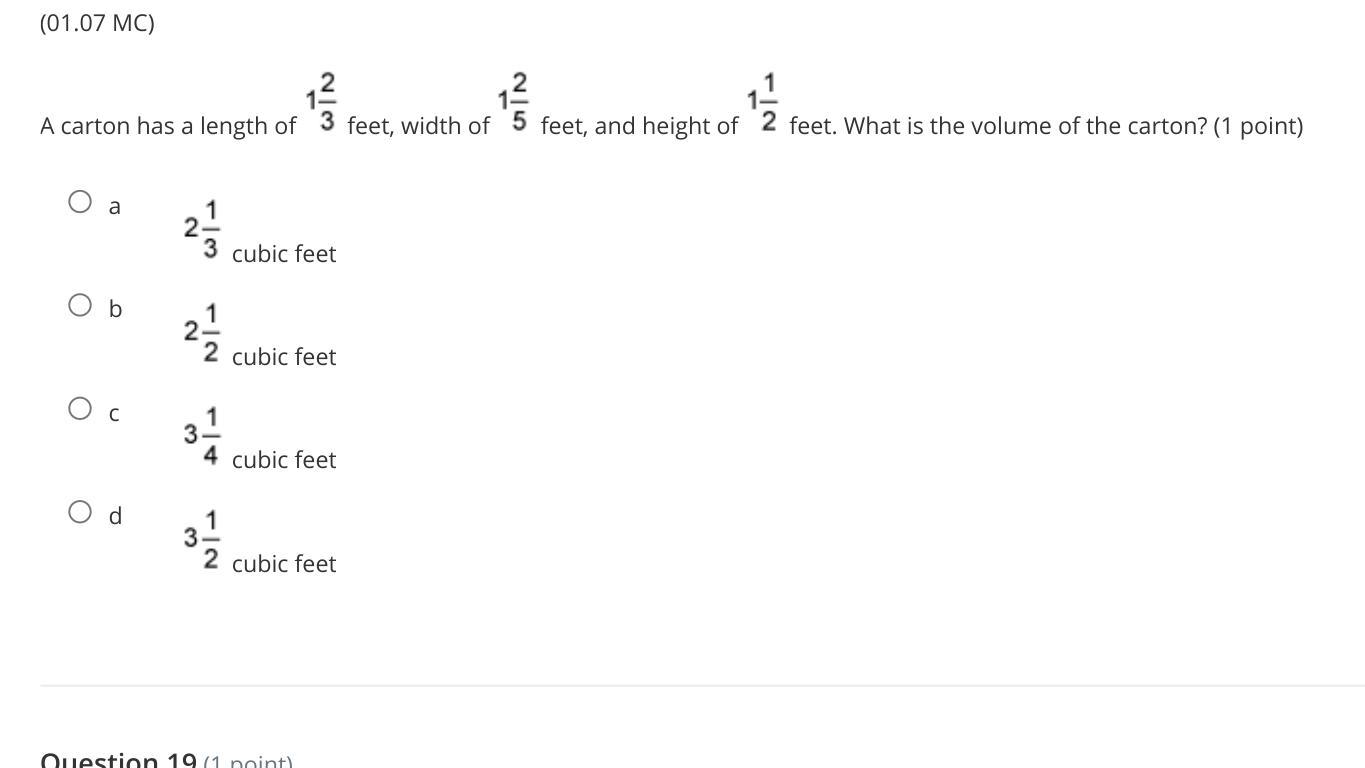The image size is (1365, 768).
Task: Click the length fraction 1 2/3 in question
Action: point(322,103)
